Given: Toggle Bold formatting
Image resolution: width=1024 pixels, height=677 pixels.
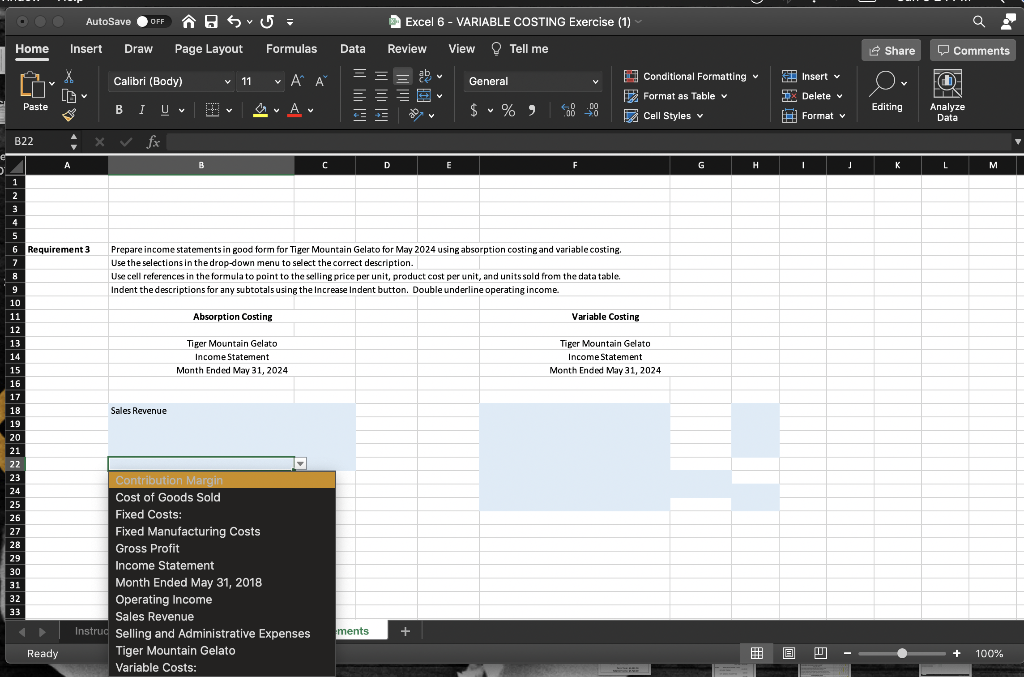Looking at the screenshot, I should tap(119, 110).
